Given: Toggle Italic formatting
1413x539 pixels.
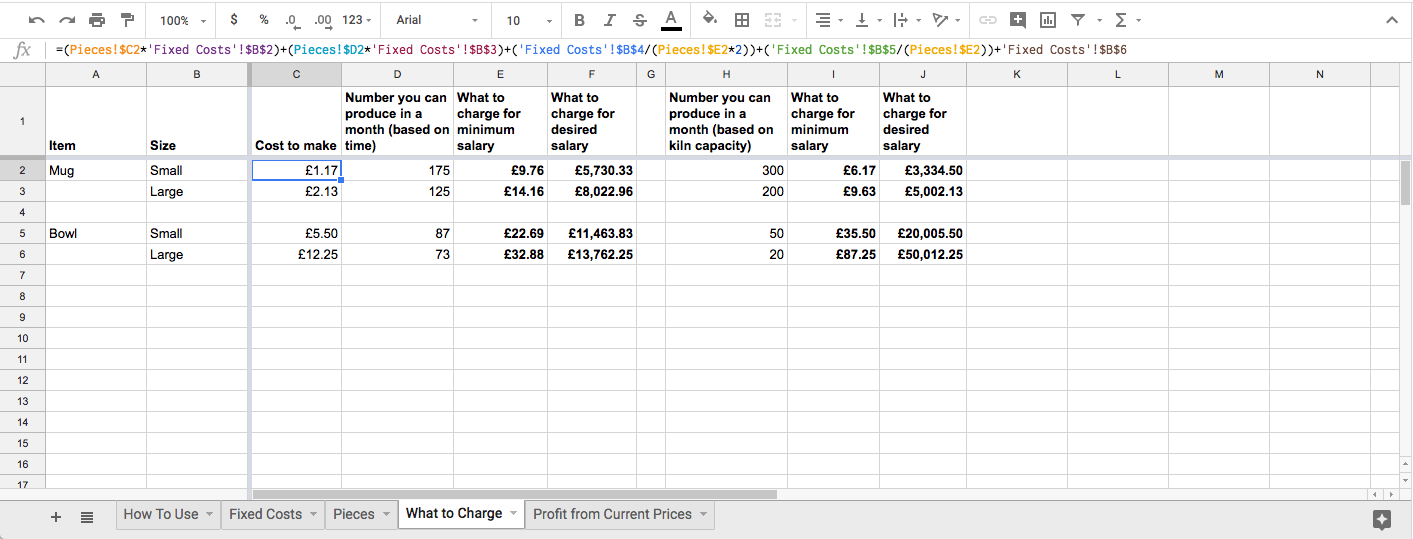Looking at the screenshot, I should (x=609, y=20).
